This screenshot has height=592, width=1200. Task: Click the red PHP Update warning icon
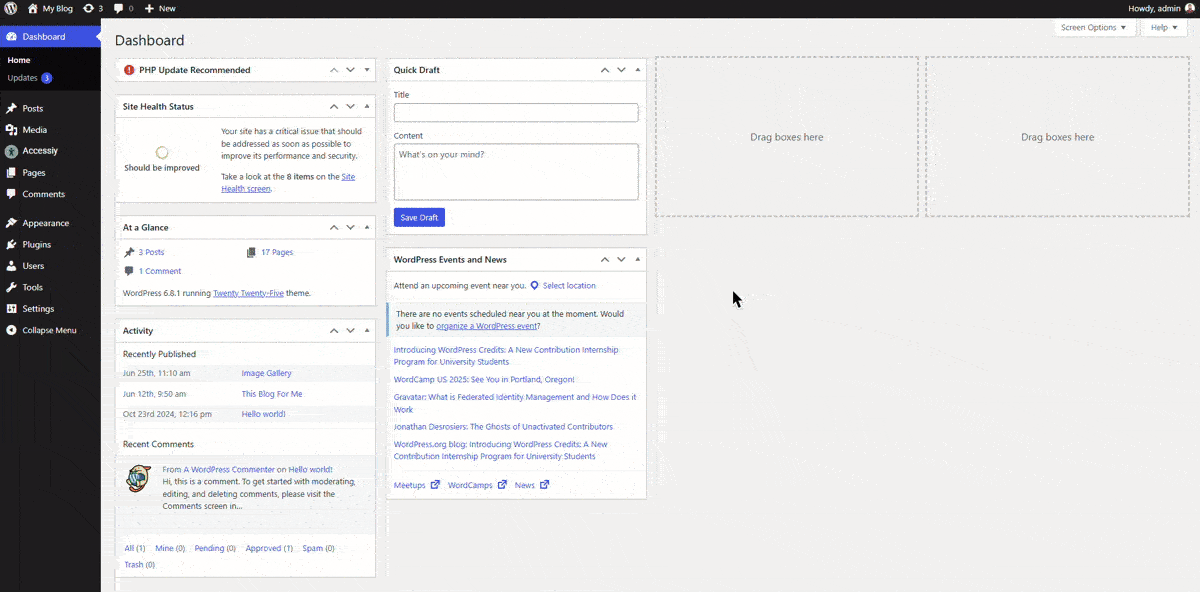[x=129, y=70]
